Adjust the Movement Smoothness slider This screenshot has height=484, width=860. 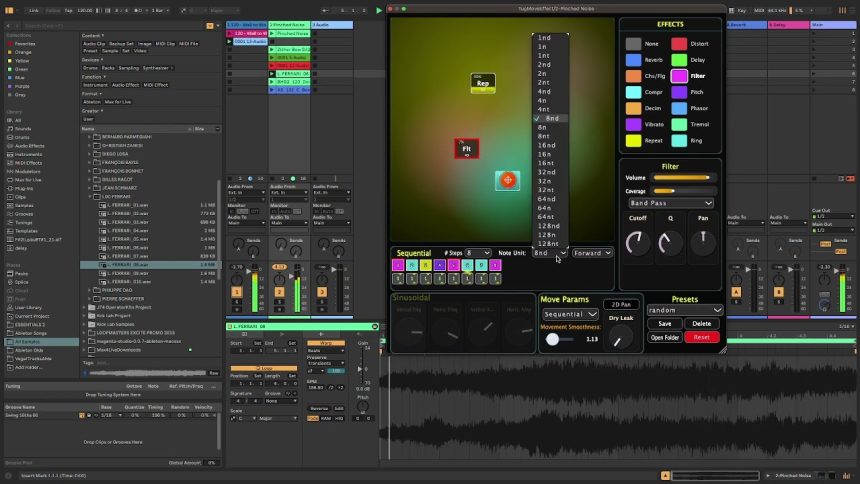[x=553, y=339]
